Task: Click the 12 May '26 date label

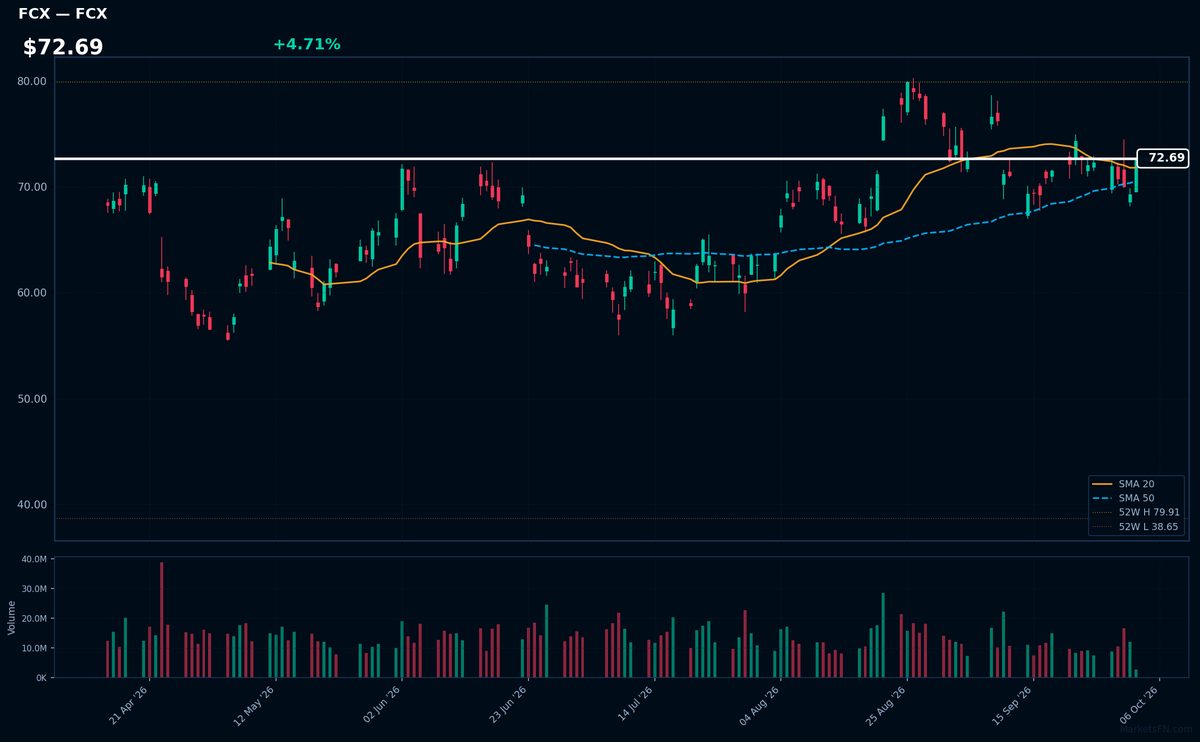Action: click(x=255, y=705)
